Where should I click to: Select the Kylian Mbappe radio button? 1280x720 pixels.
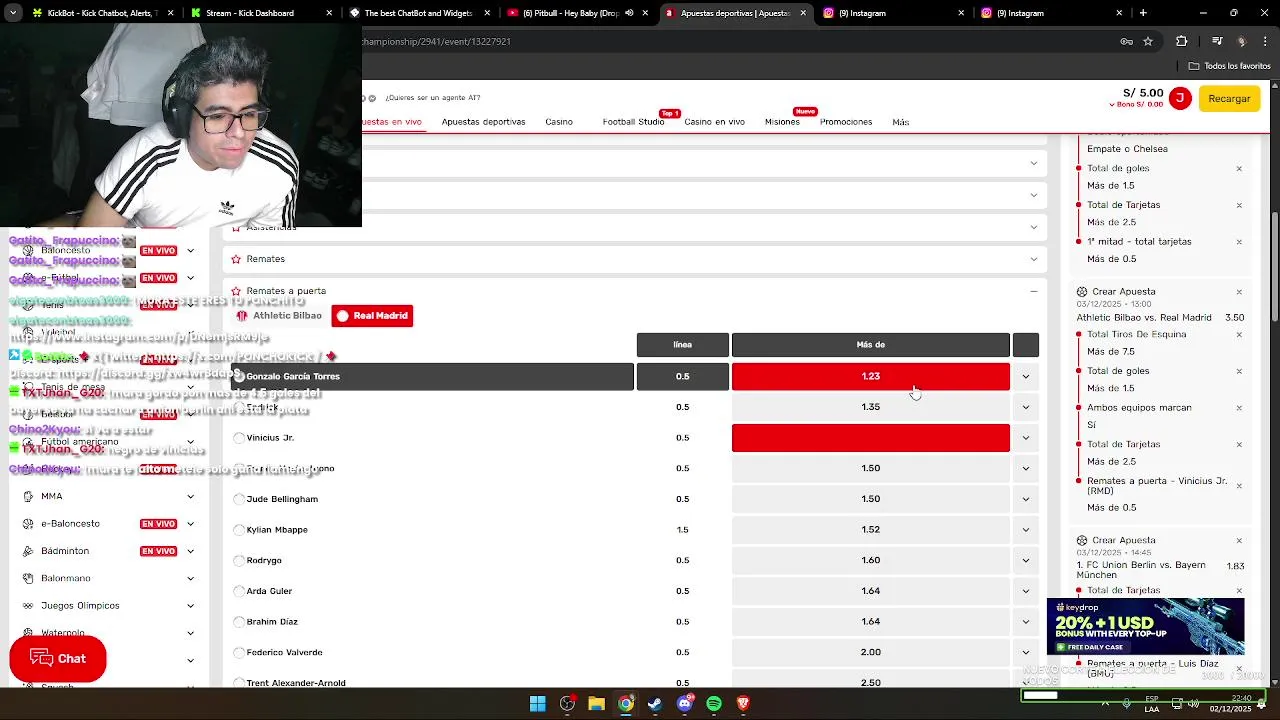pyautogui.click(x=239, y=530)
